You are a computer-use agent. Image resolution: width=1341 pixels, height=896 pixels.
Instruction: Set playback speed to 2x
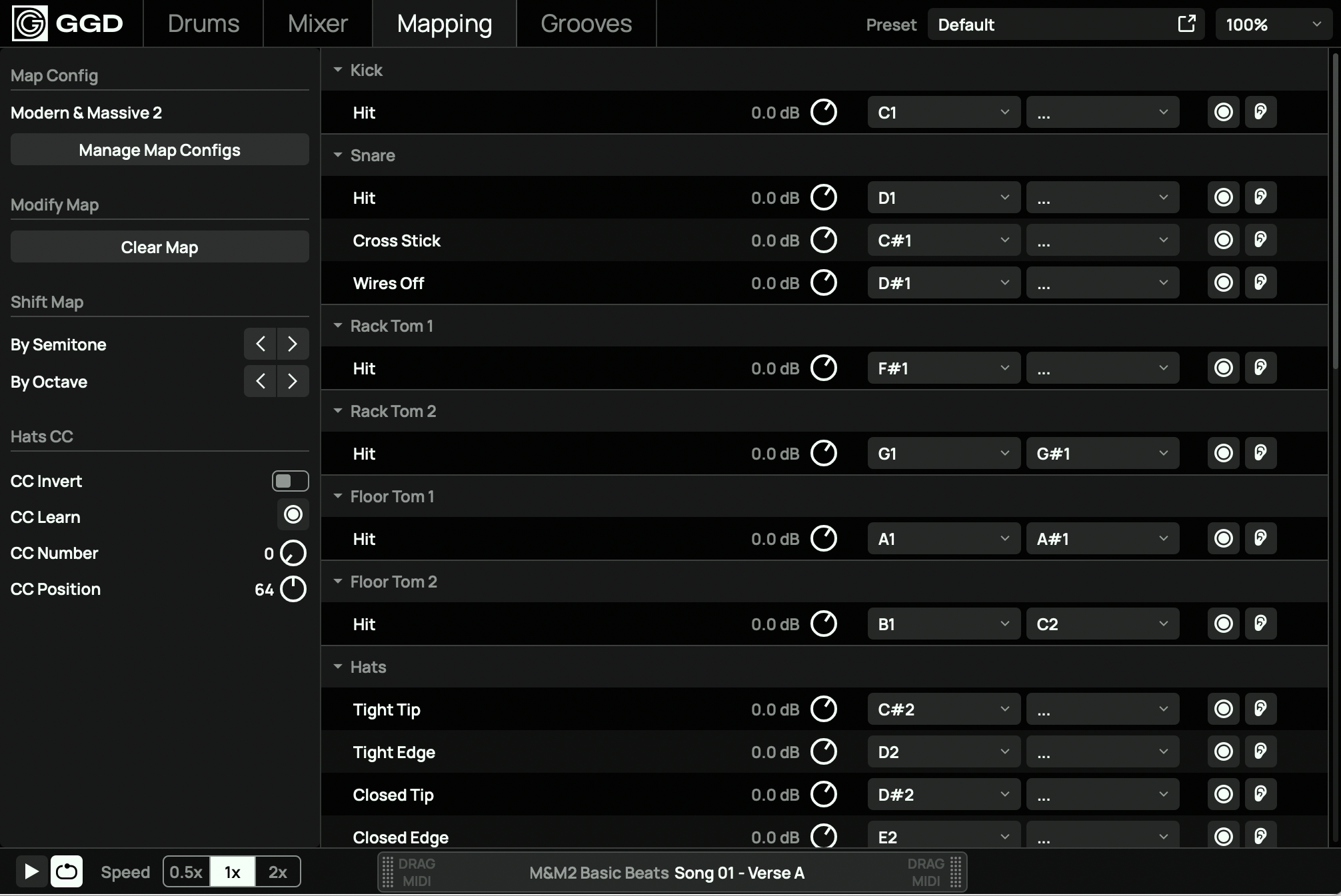pos(277,872)
